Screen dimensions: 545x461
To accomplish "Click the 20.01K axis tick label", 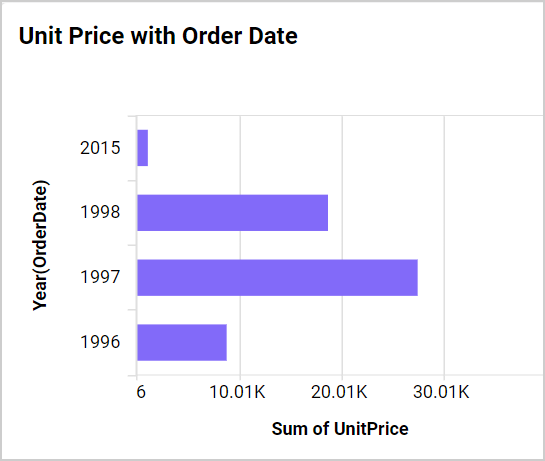I will 339,392.
